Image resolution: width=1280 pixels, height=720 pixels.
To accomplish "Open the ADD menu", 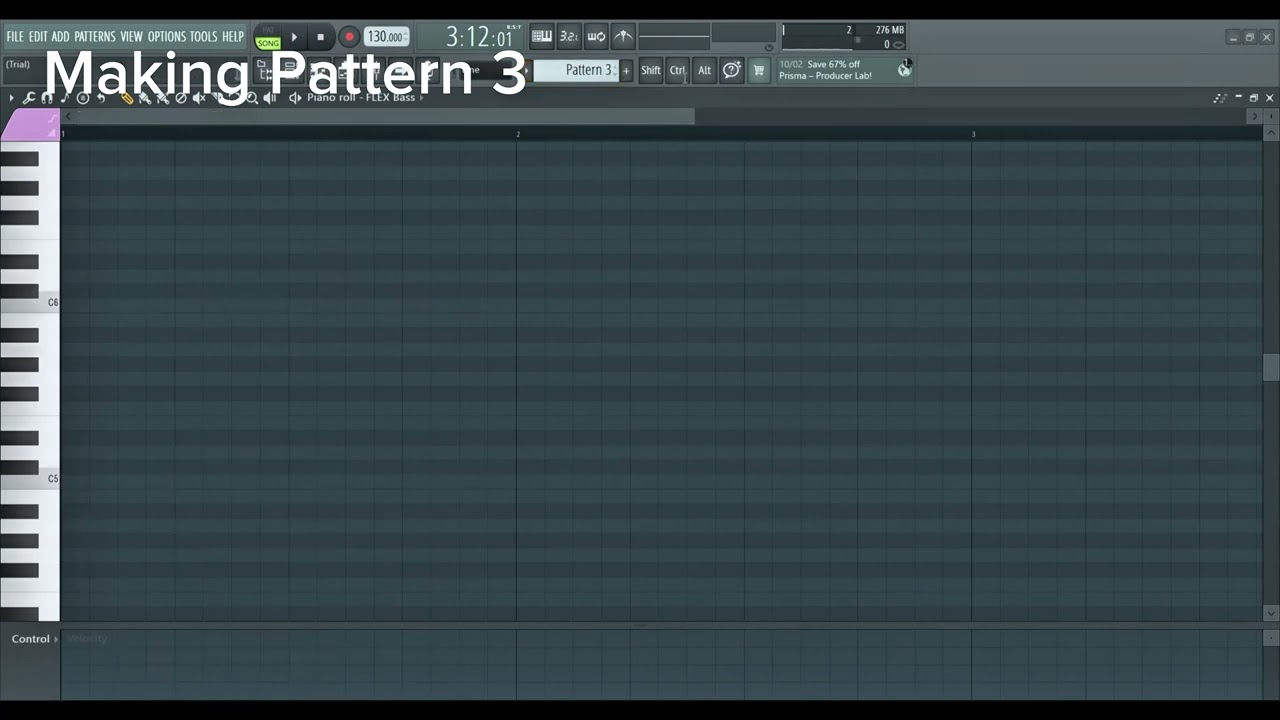I will coord(61,37).
